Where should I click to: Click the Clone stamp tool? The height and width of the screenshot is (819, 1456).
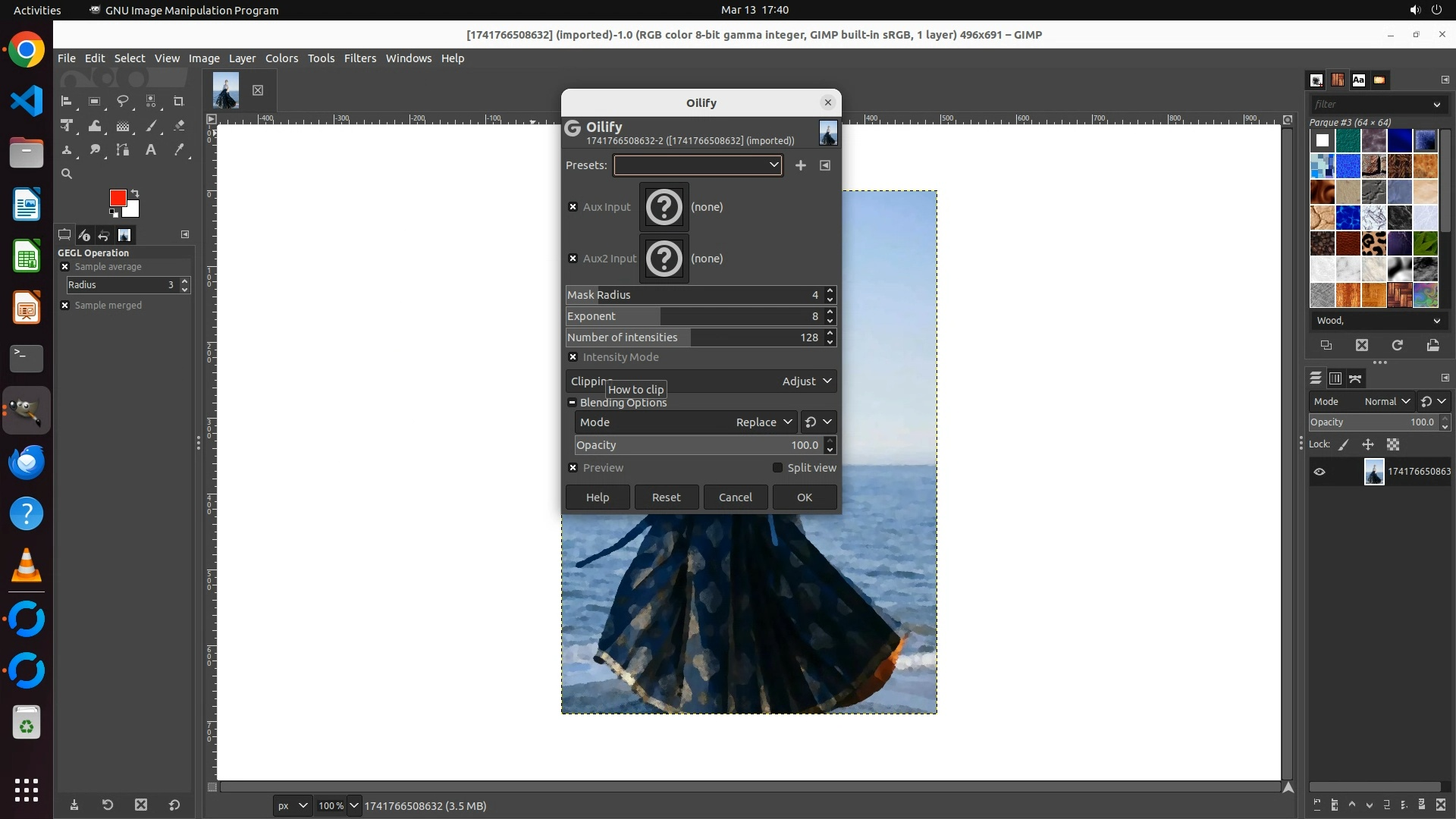pyautogui.click(x=67, y=150)
